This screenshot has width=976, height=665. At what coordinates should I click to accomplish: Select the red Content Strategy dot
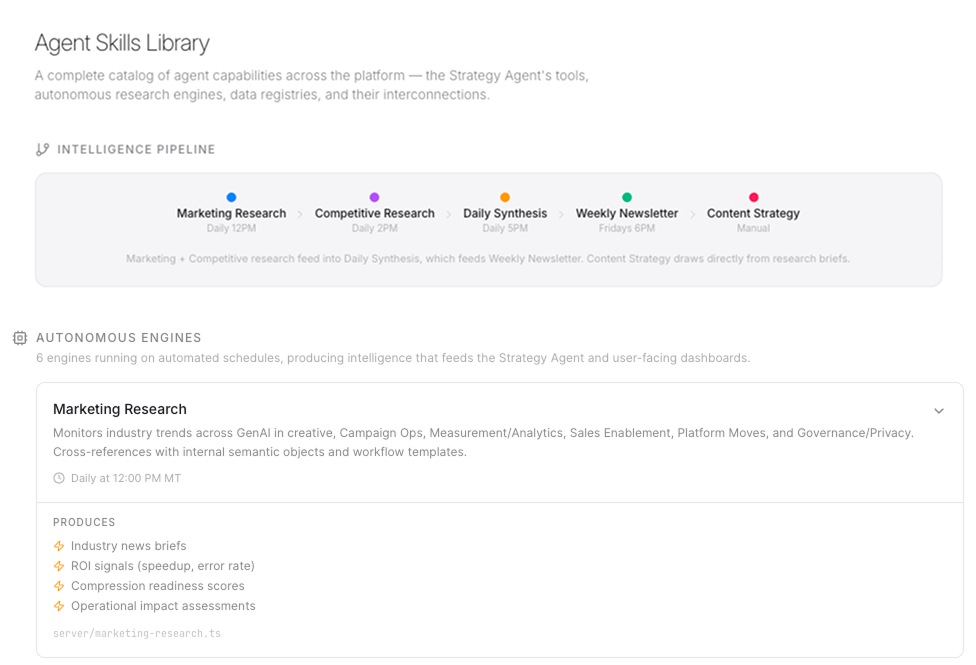click(753, 197)
